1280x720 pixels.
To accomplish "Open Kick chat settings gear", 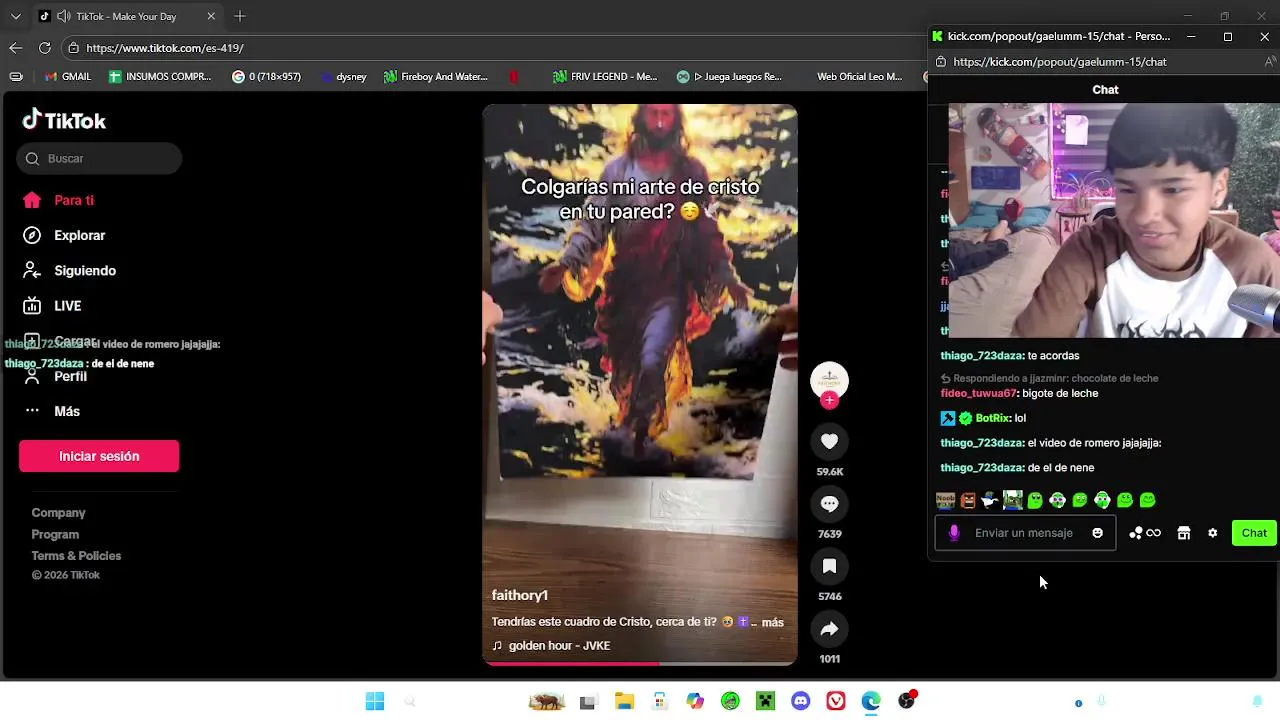I will click(1212, 533).
